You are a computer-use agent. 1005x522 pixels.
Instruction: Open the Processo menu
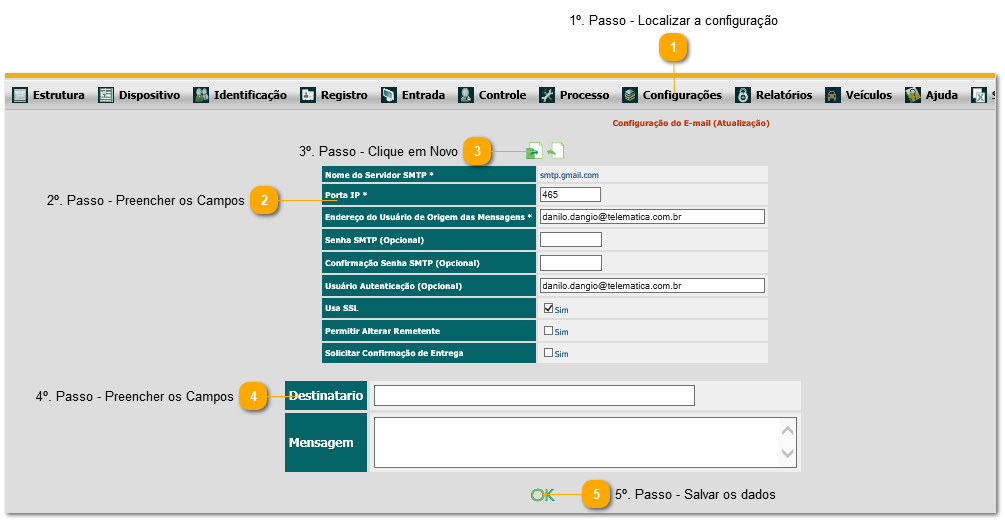(x=574, y=95)
